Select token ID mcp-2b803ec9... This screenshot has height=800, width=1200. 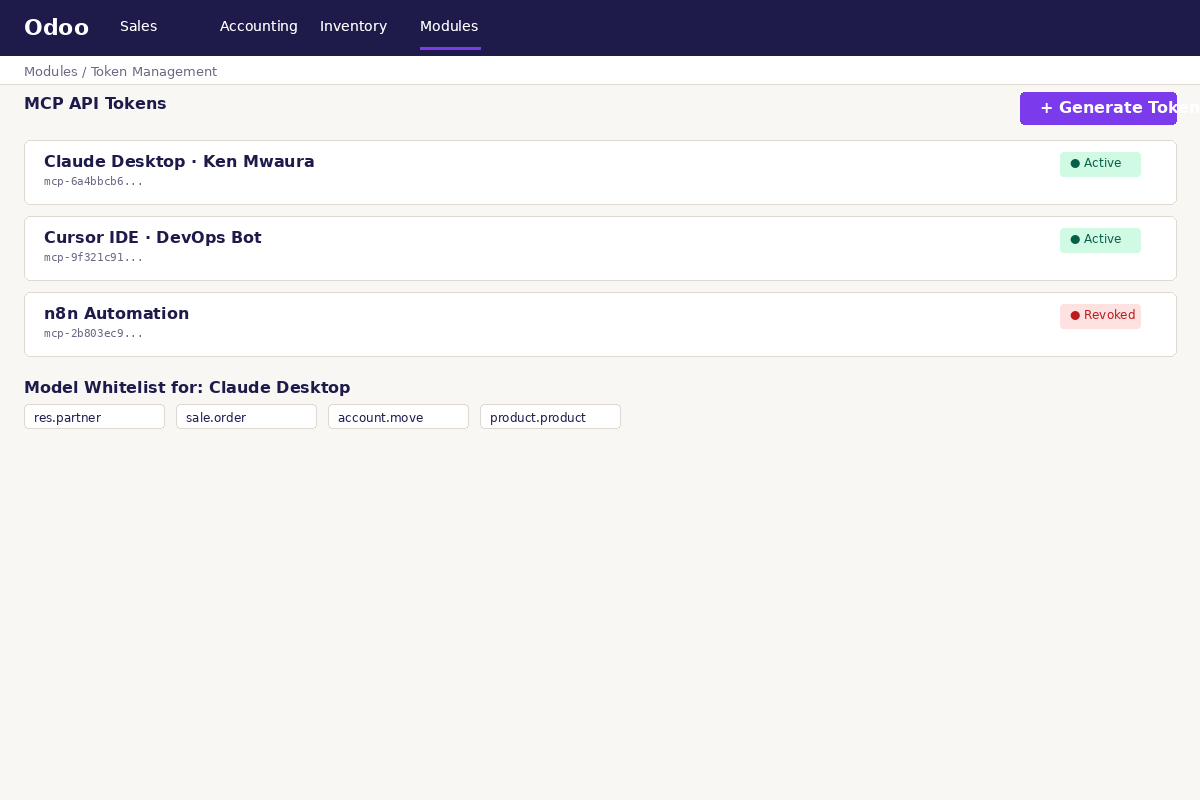[x=93, y=334]
